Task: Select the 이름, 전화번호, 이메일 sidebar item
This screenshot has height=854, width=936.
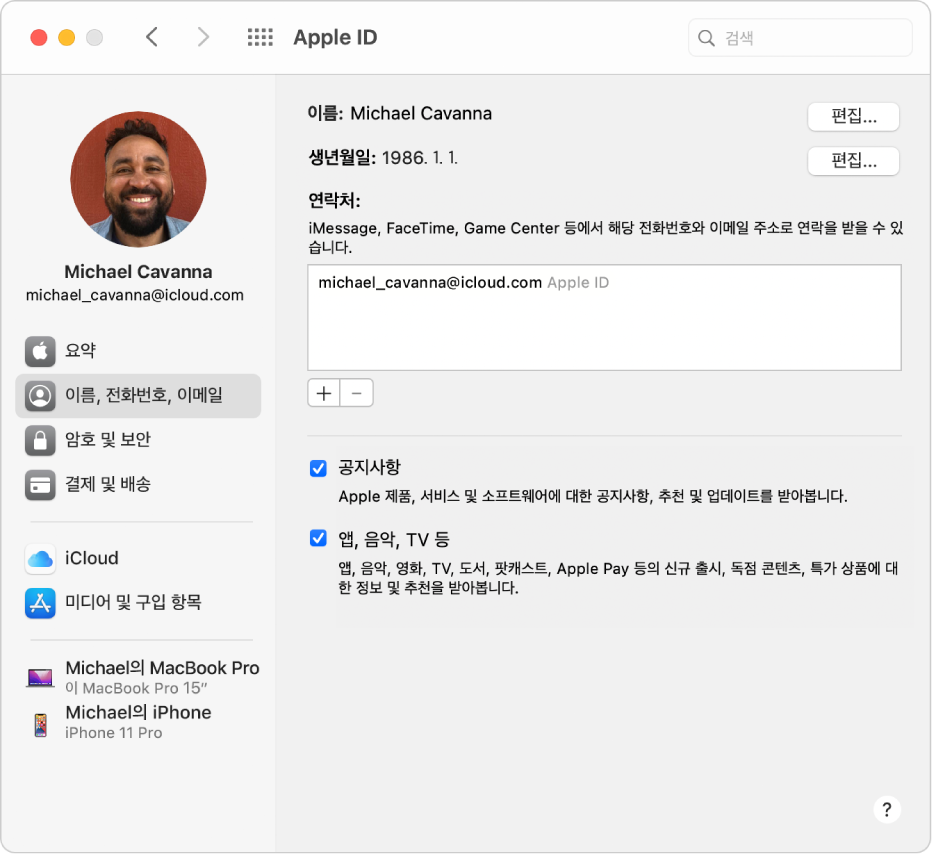Action: [x=138, y=396]
